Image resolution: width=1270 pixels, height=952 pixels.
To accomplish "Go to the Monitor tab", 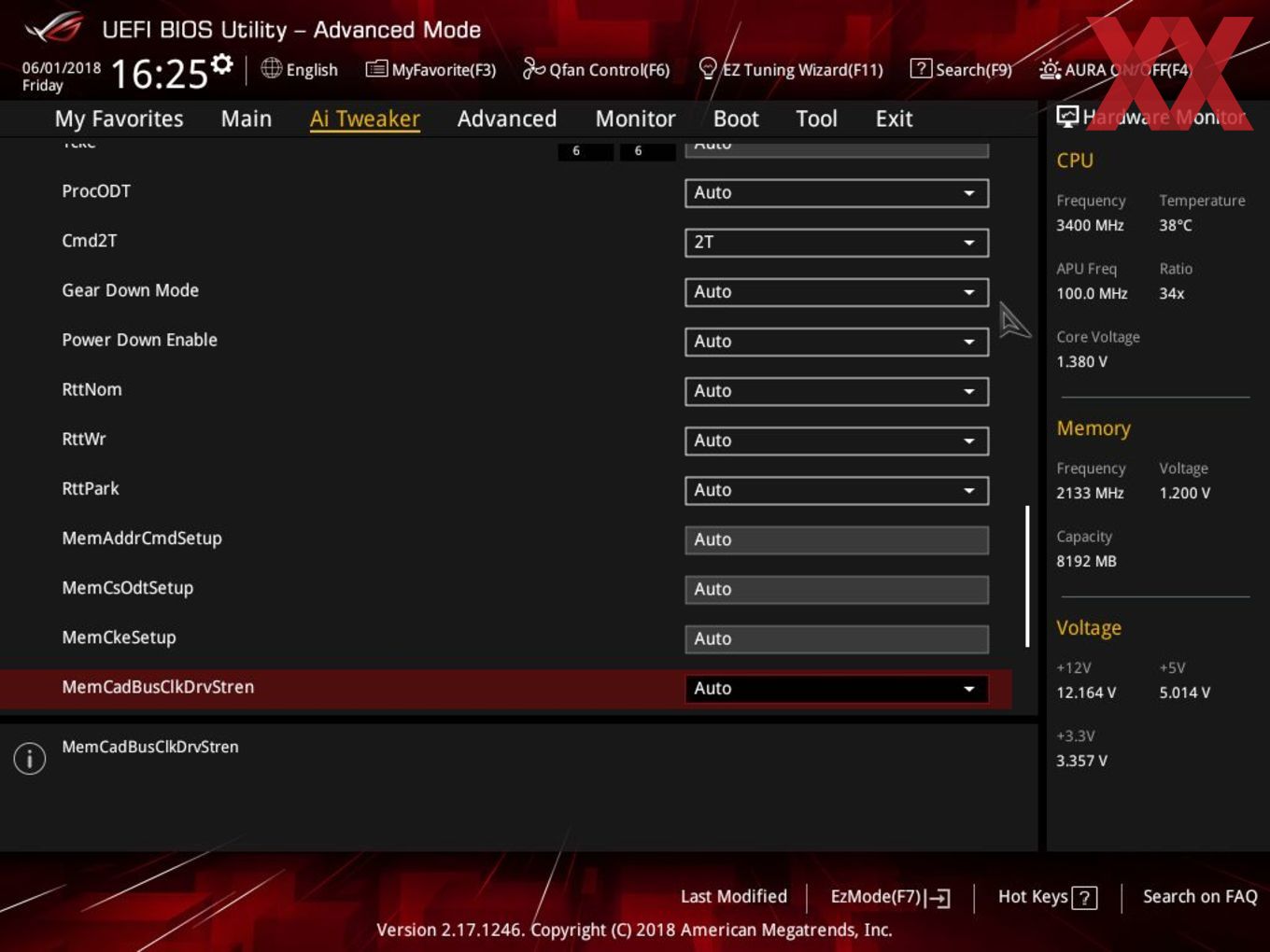I will coord(635,119).
